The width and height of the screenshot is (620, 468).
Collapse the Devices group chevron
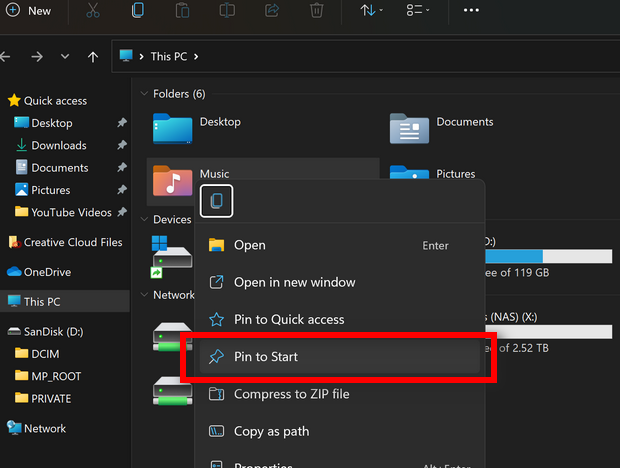tap(144, 219)
